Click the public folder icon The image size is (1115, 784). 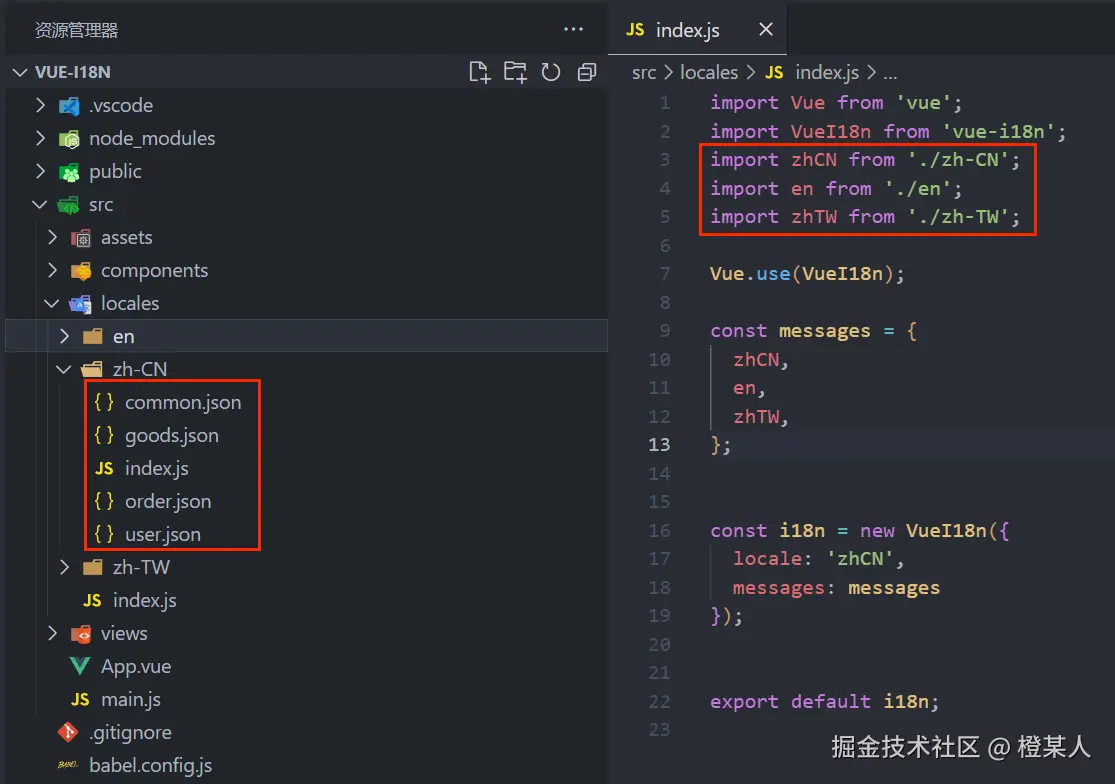[69, 172]
